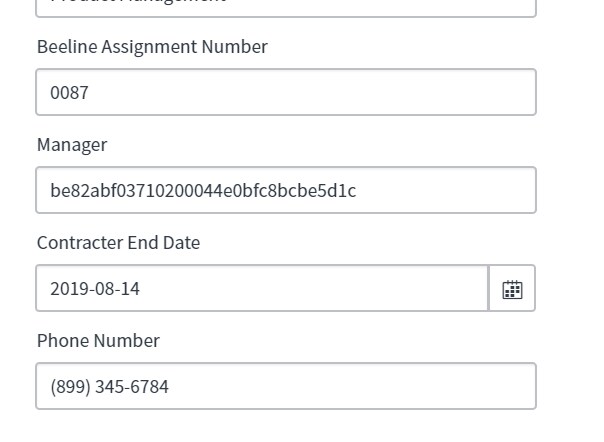
Task: Click the "Manager" field label
Action: [72, 145]
